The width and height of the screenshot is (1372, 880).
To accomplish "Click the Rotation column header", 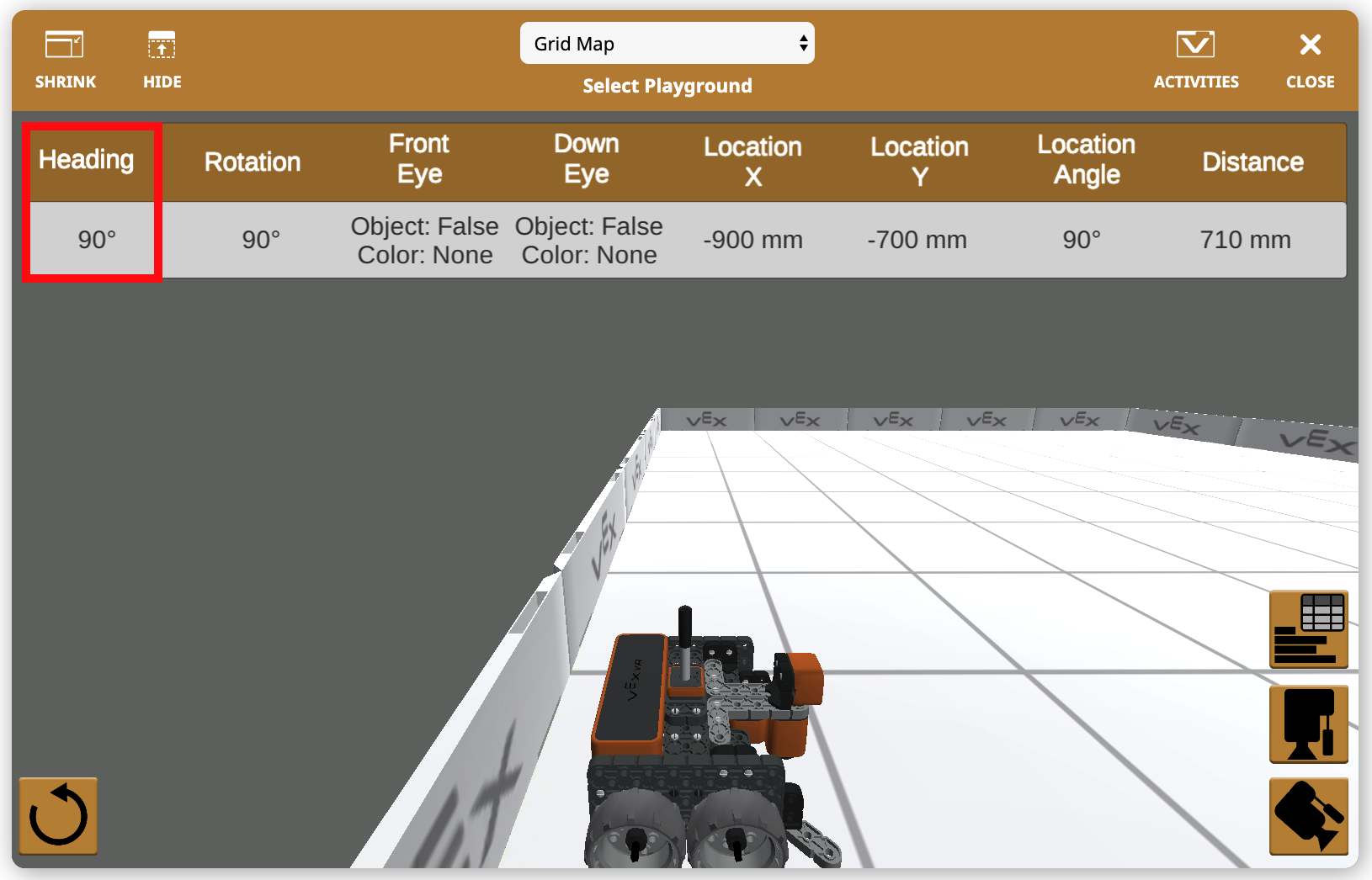I will [x=252, y=162].
